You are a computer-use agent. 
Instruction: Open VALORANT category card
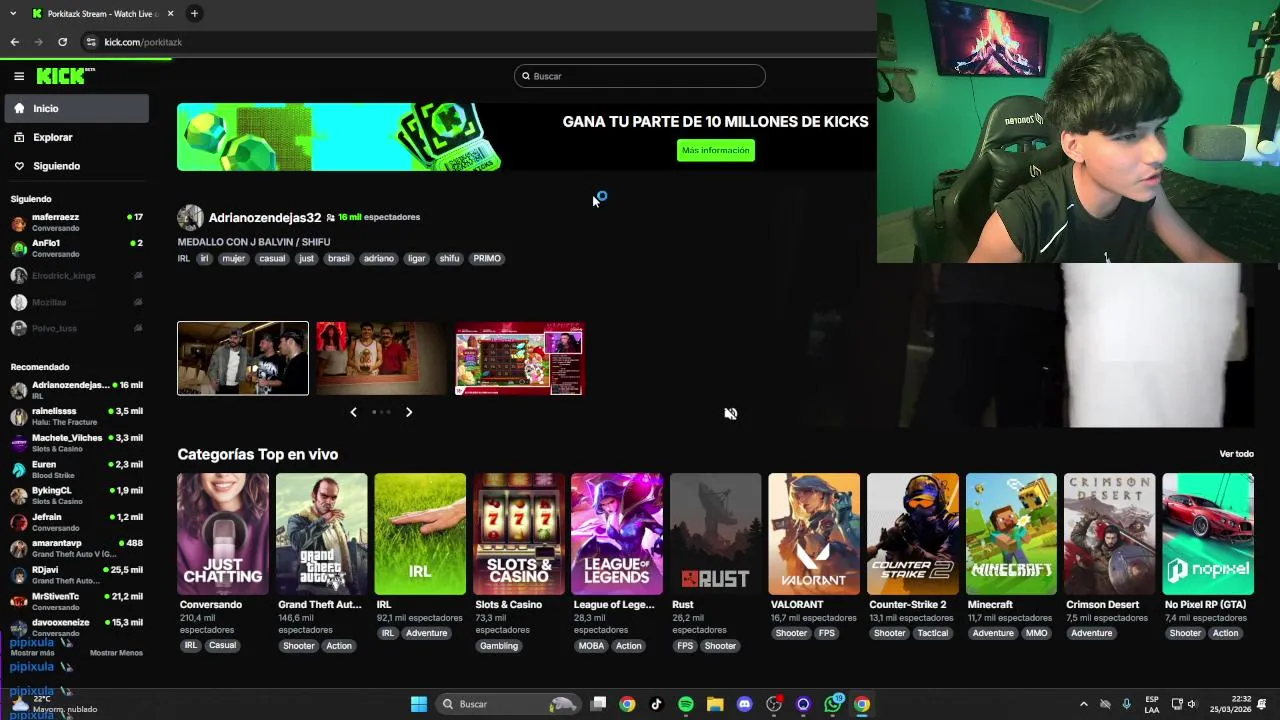814,534
